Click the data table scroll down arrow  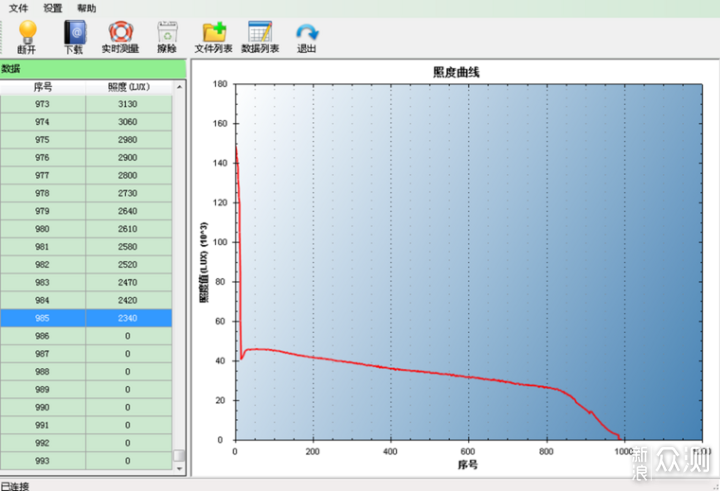click(x=180, y=469)
